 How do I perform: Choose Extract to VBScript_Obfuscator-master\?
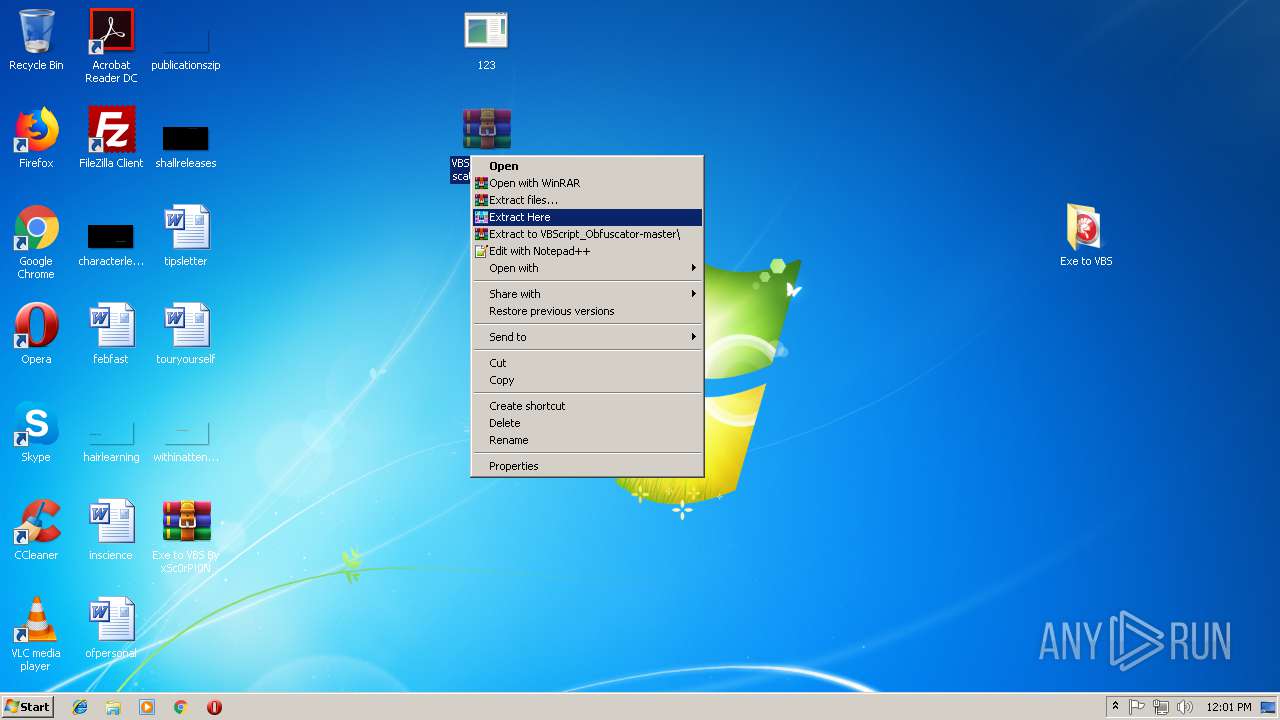click(x=587, y=234)
